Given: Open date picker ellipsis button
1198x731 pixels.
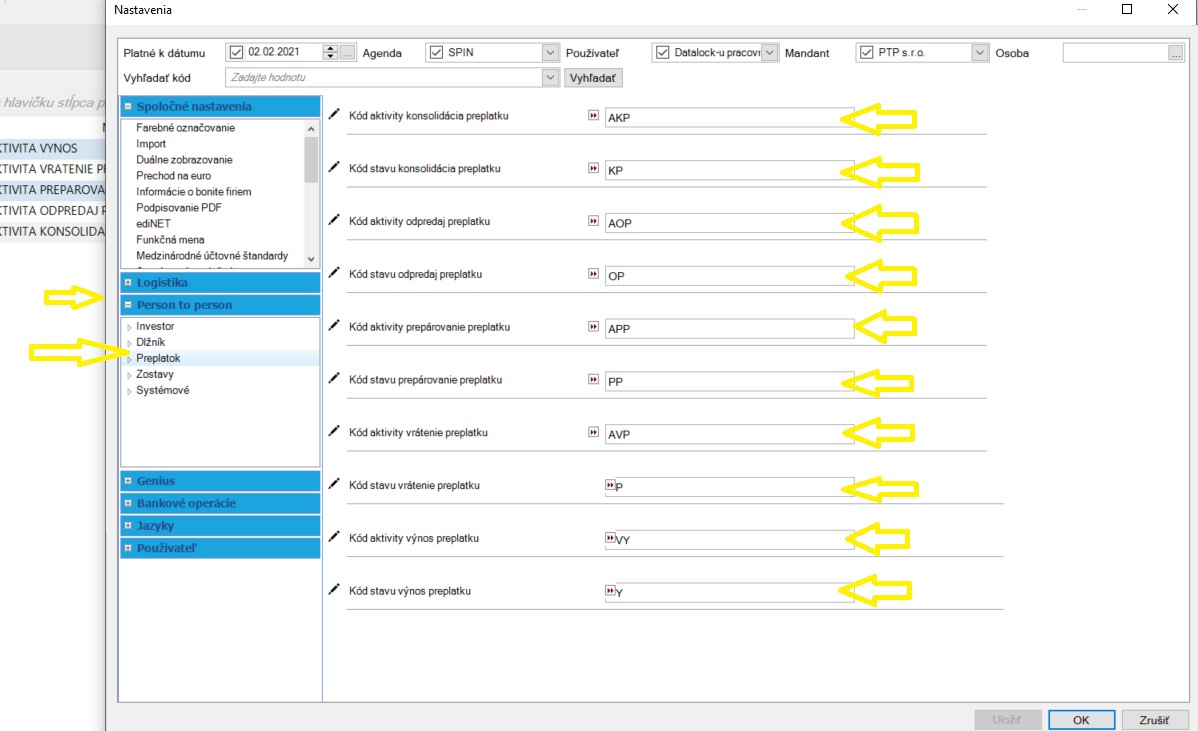Looking at the screenshot, I should 347,53.
